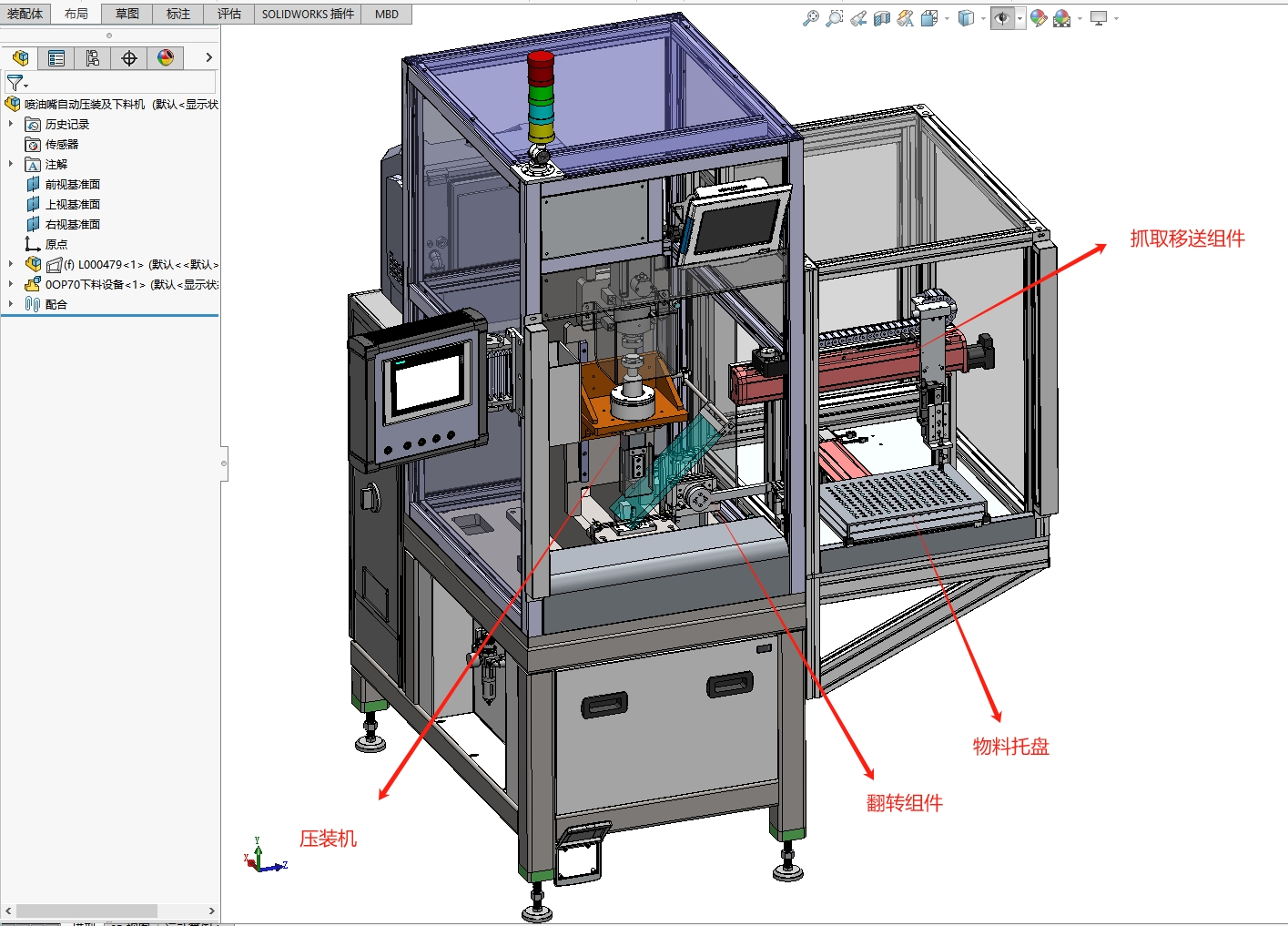
Task: Switch to the SOLIDWORKS 插件 tab
Action: tap(308, 14)
